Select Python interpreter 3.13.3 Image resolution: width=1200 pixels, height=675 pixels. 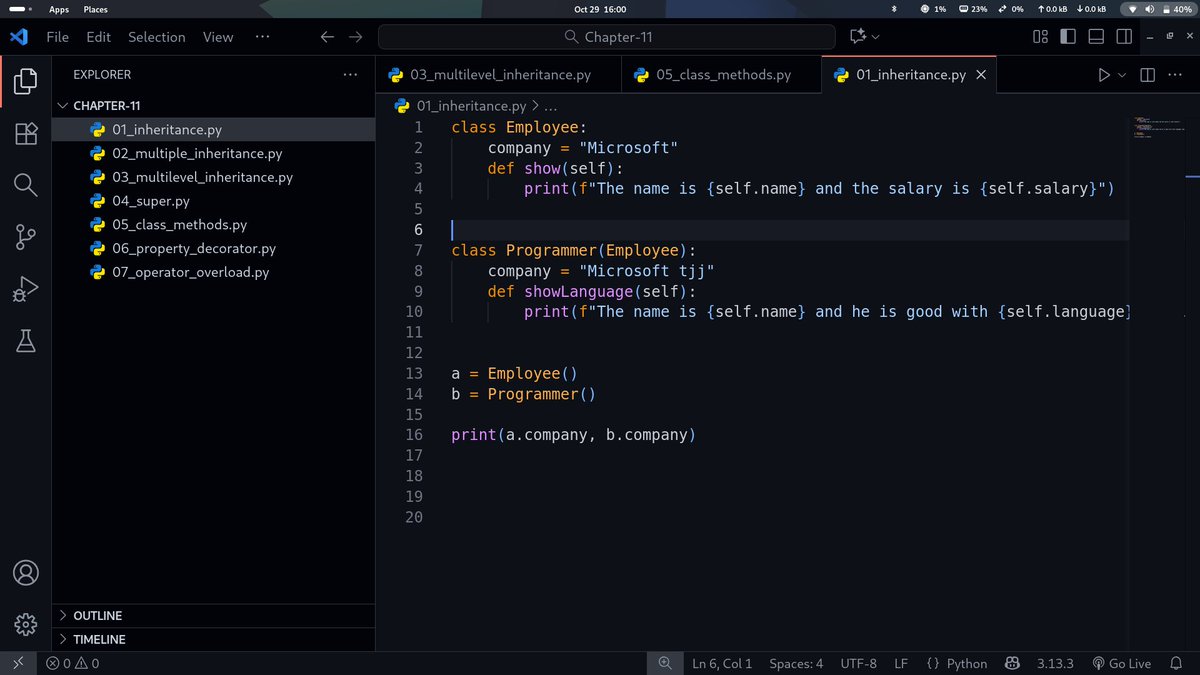1055,663
